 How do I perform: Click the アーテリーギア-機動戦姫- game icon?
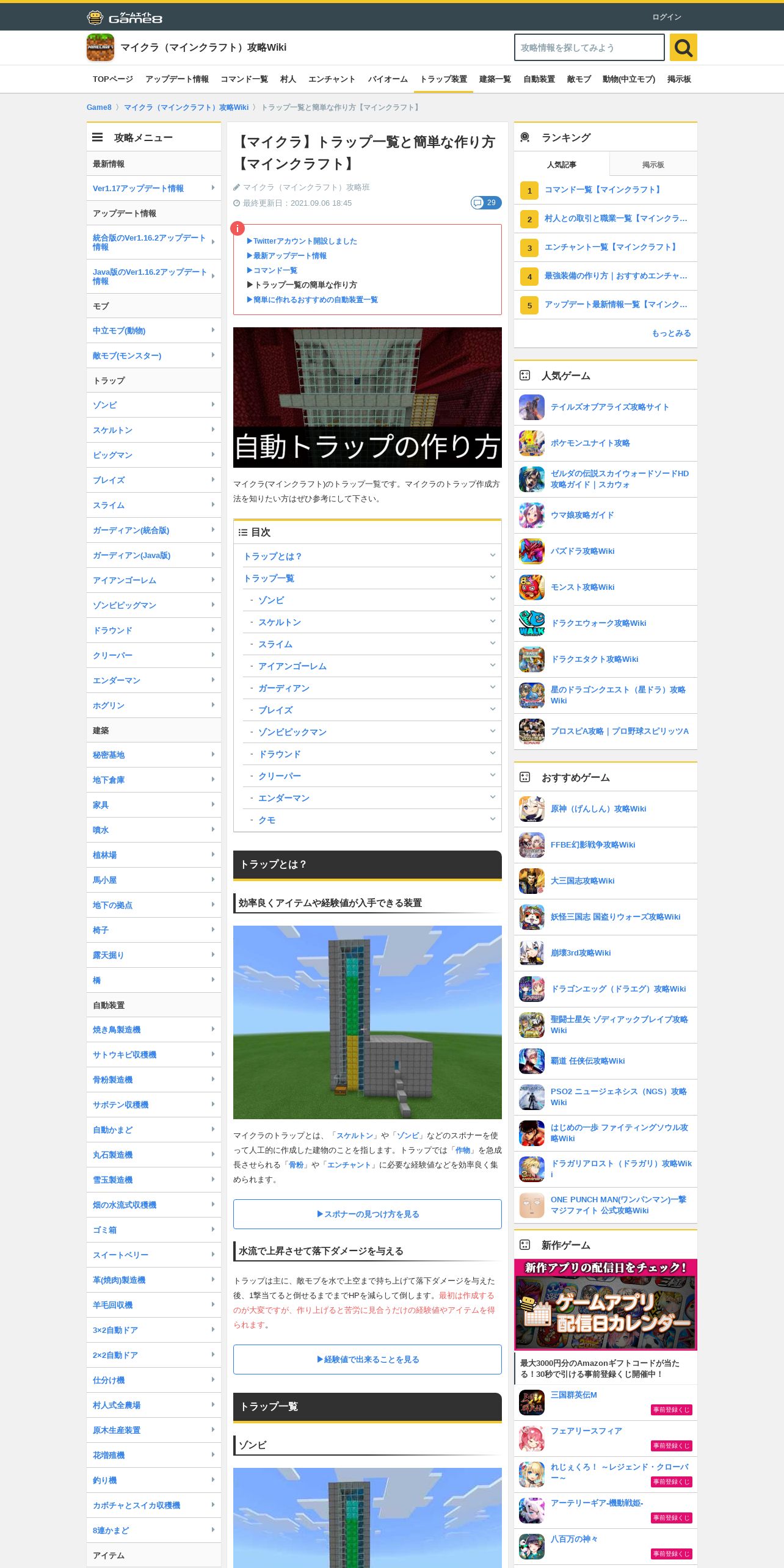[x=532, y=1511]
